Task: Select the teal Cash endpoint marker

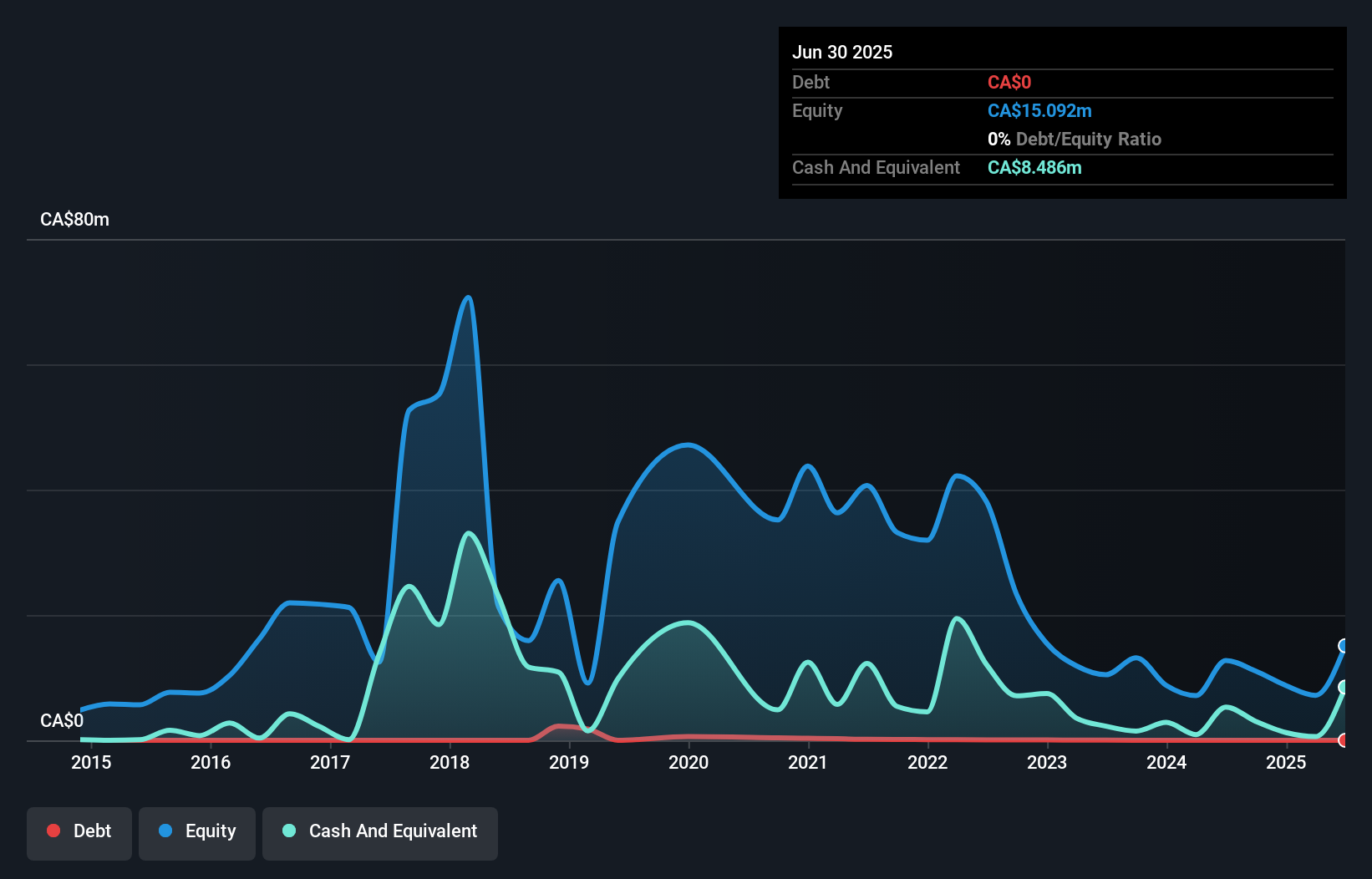Action: (x=1344, y=687)
